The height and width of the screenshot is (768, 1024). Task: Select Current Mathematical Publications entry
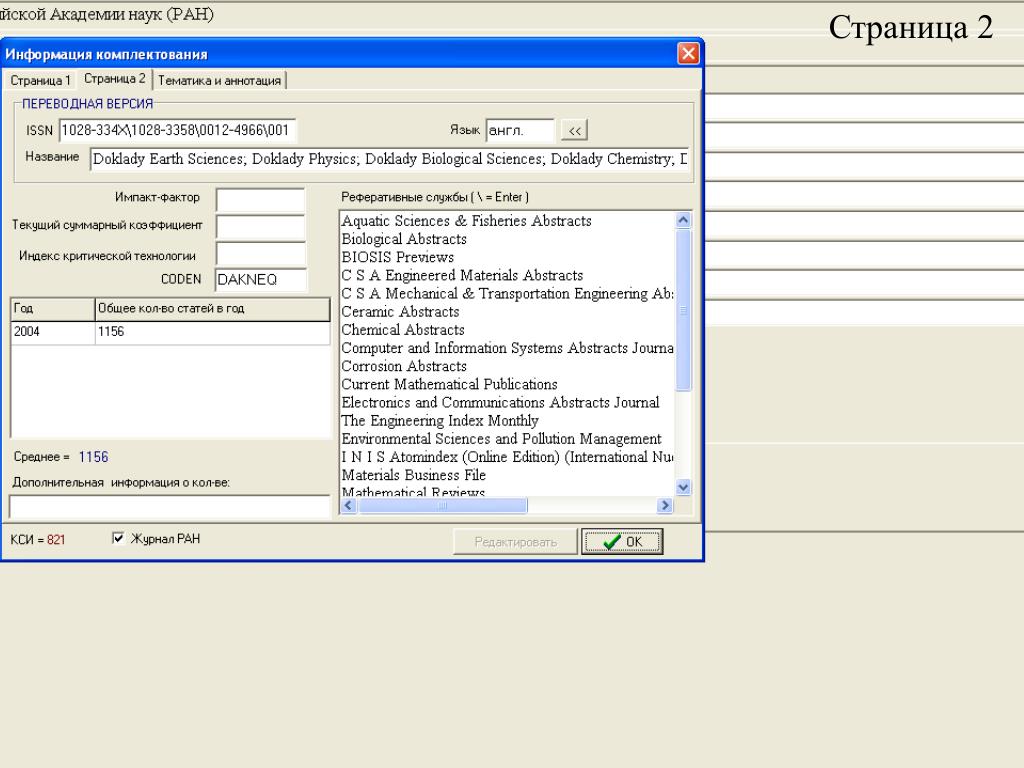pyautogui.click(x=449, y=385)
